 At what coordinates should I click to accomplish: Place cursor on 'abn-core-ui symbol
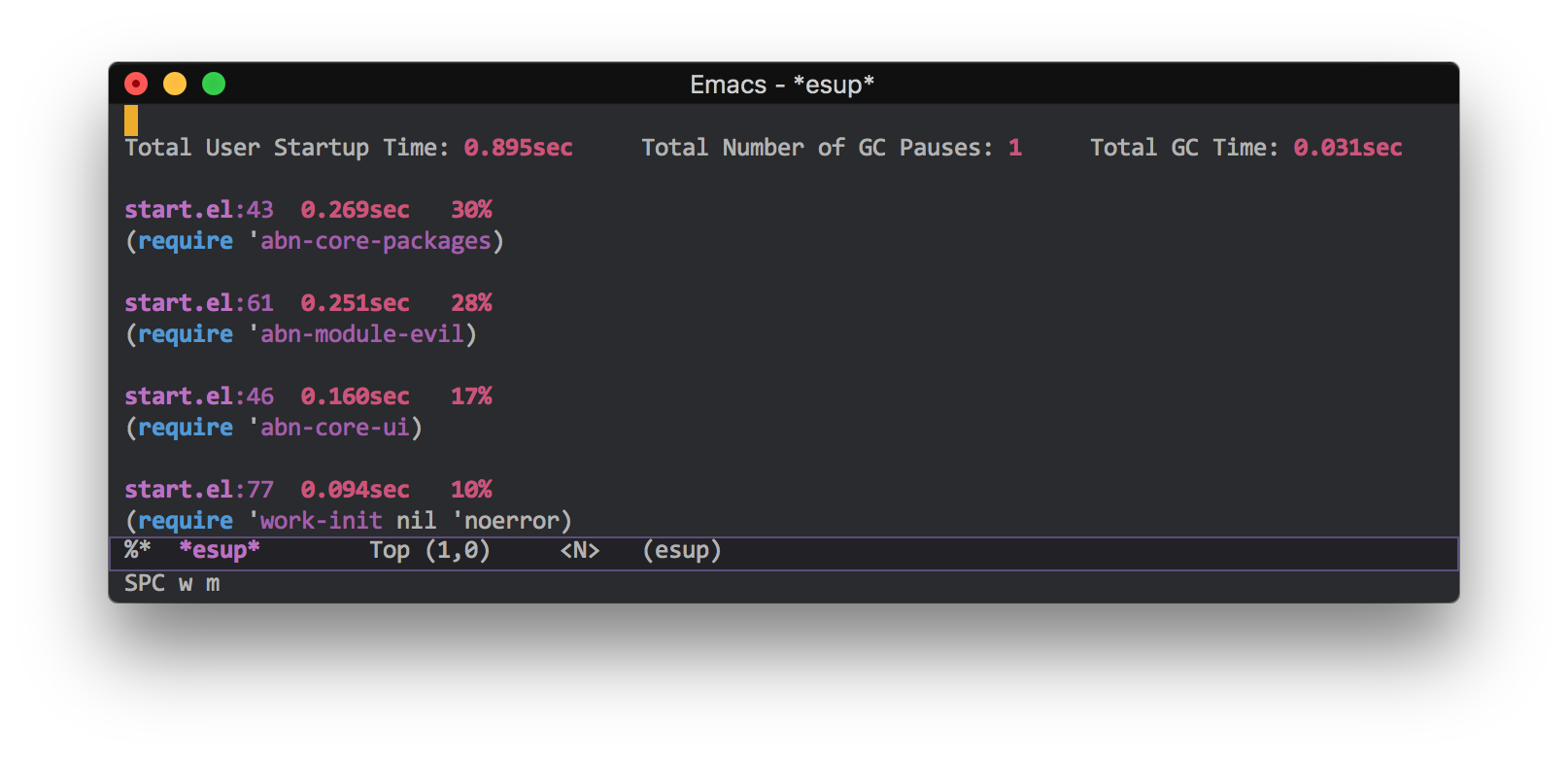[334, 428]
